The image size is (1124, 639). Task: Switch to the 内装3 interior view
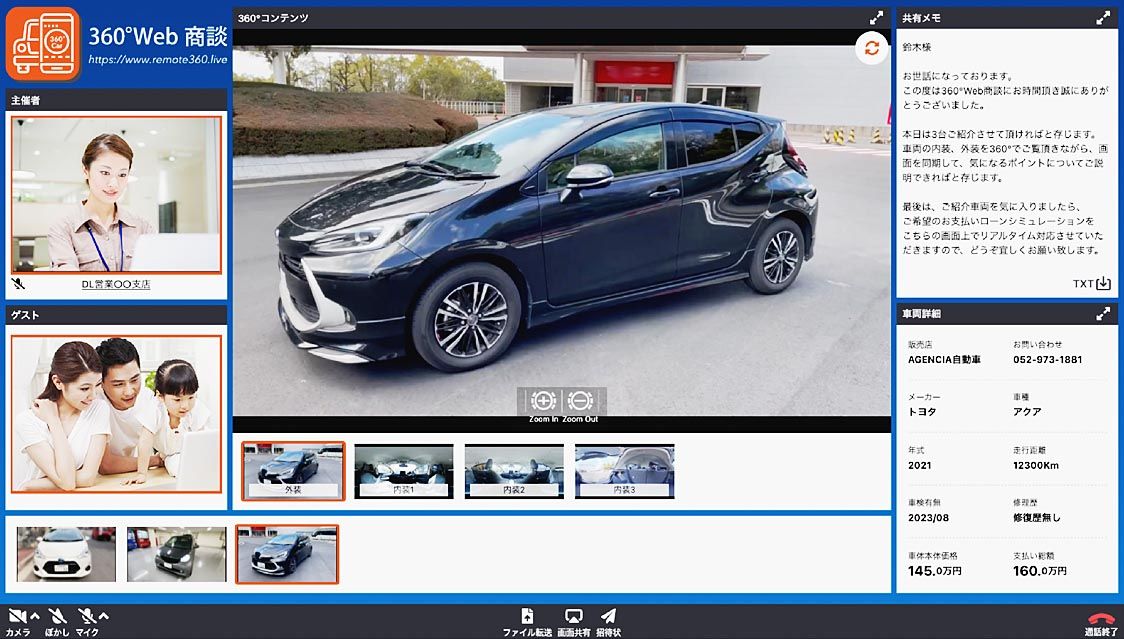pos(624,471)
